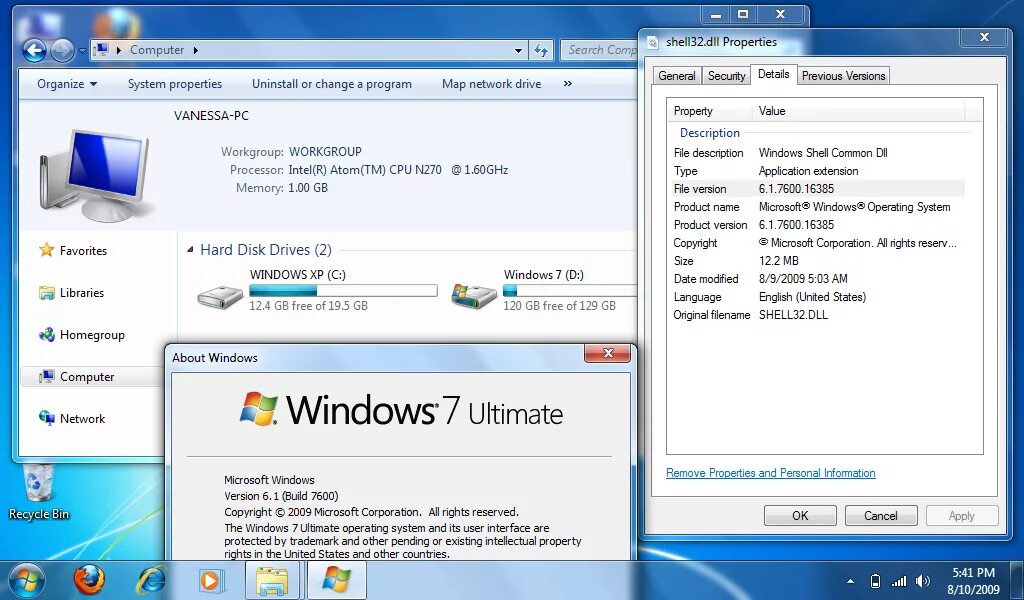
Task: Open Favorites in the navigation pane
Action: point(83,251)
